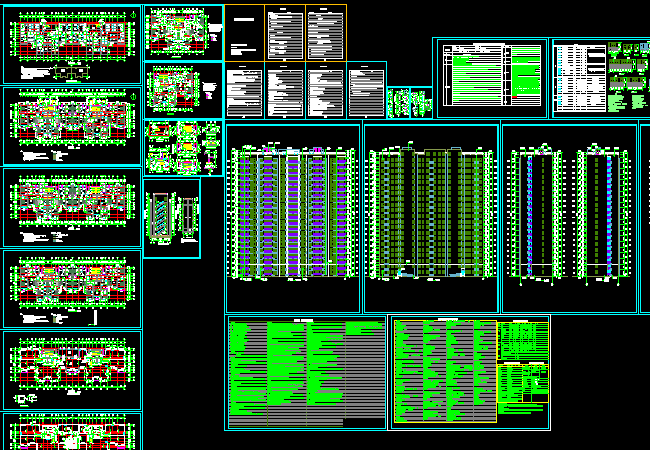650x450 pixels.
Task: Pick the detail drawings sheet in second column
Action: [x=183, y=148]
